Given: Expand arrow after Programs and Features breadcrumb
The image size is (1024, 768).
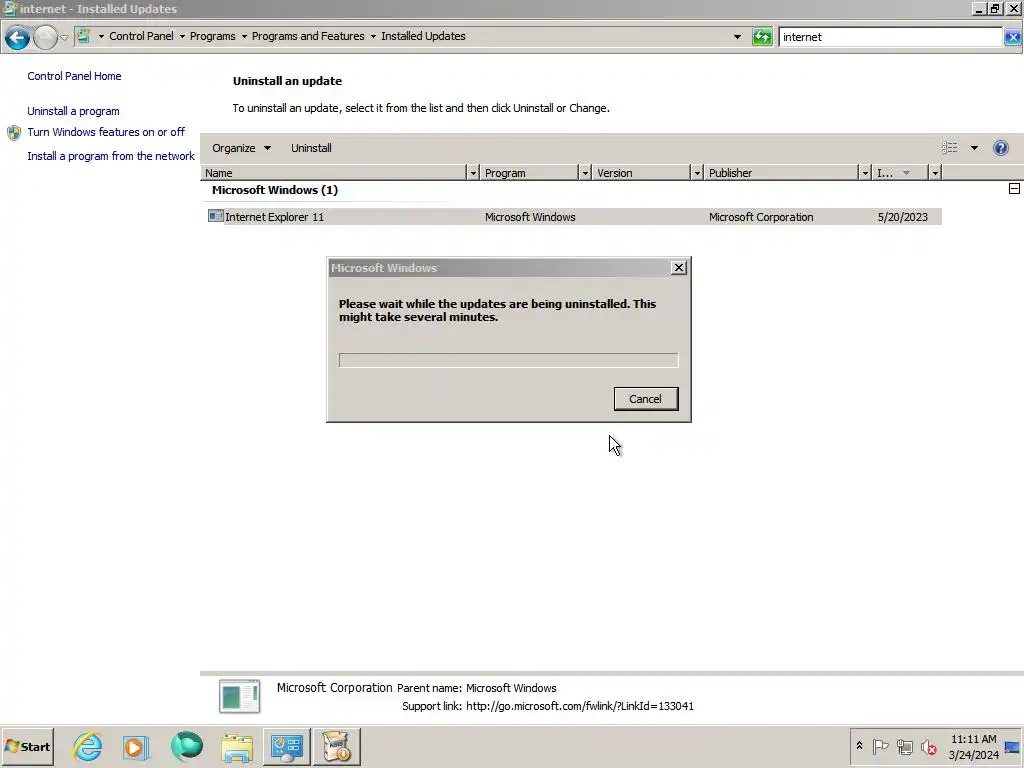Looking at the screenshot, I should pos(374,37).
